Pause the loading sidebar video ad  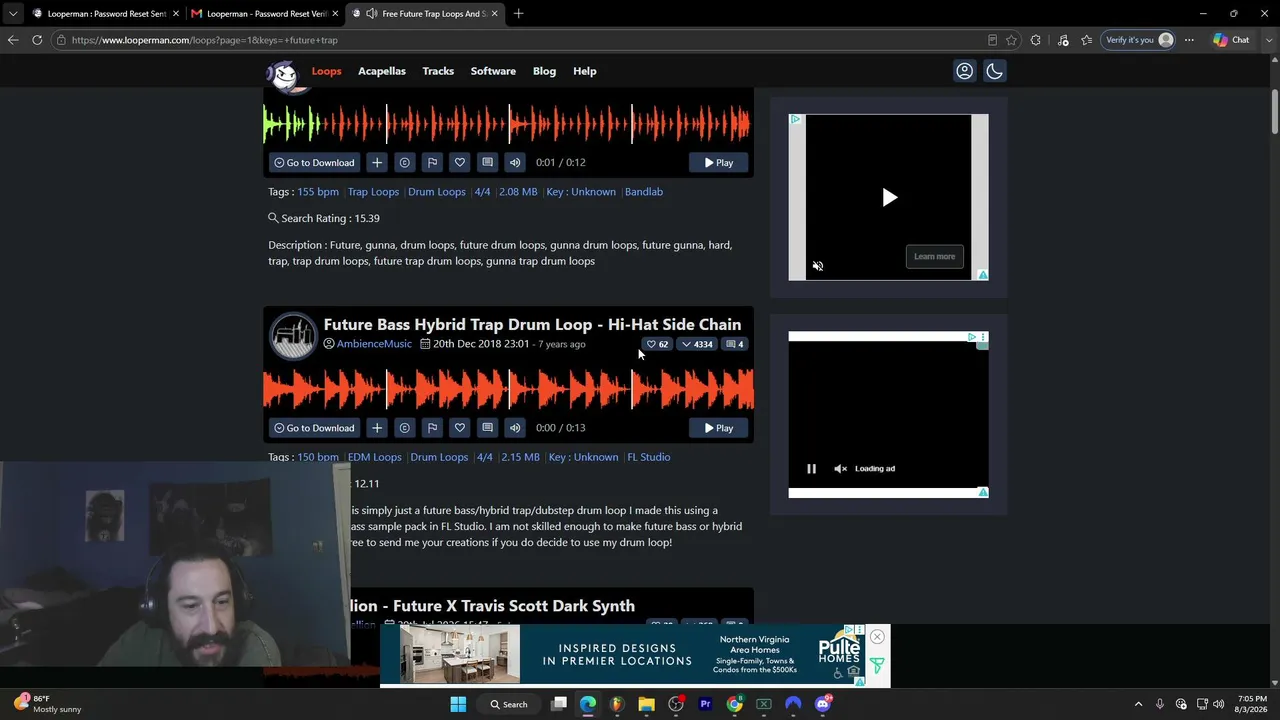811,468
